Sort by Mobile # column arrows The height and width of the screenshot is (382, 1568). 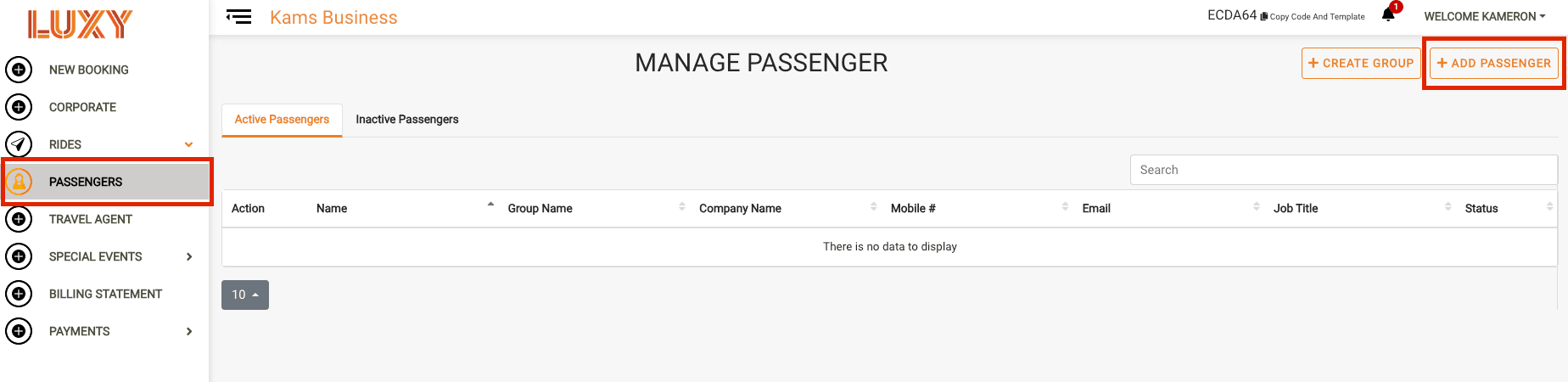coord(1065,206)
